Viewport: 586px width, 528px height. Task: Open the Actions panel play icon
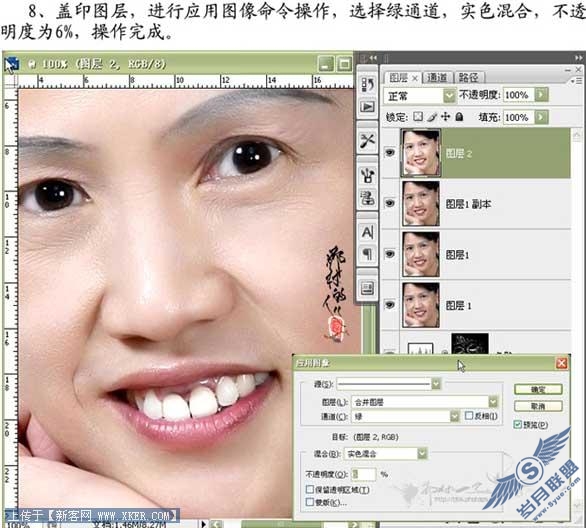click(x=367, y=107)
